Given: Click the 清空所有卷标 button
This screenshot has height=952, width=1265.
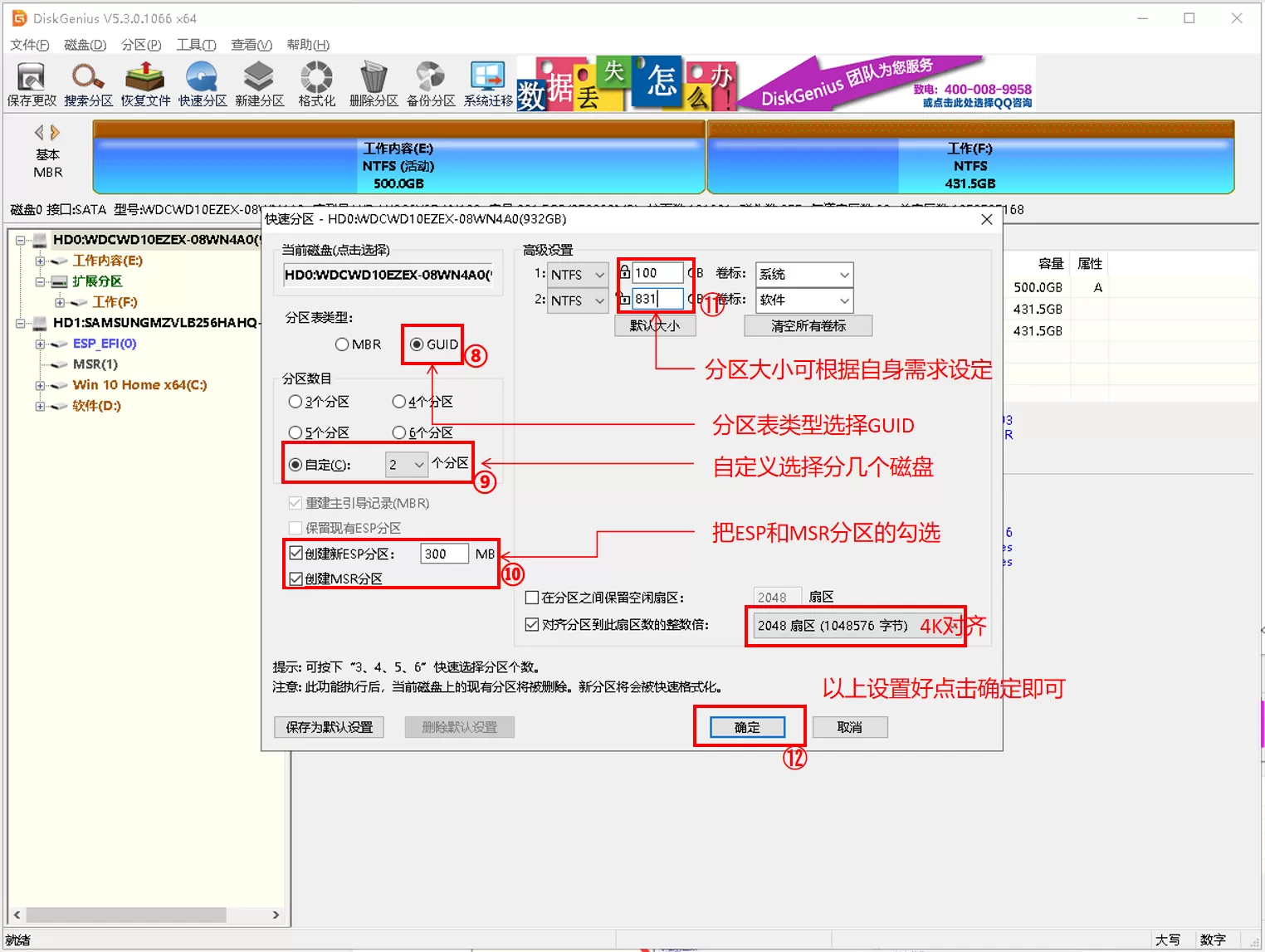Looking at the screenshot, I should (806, 325).
